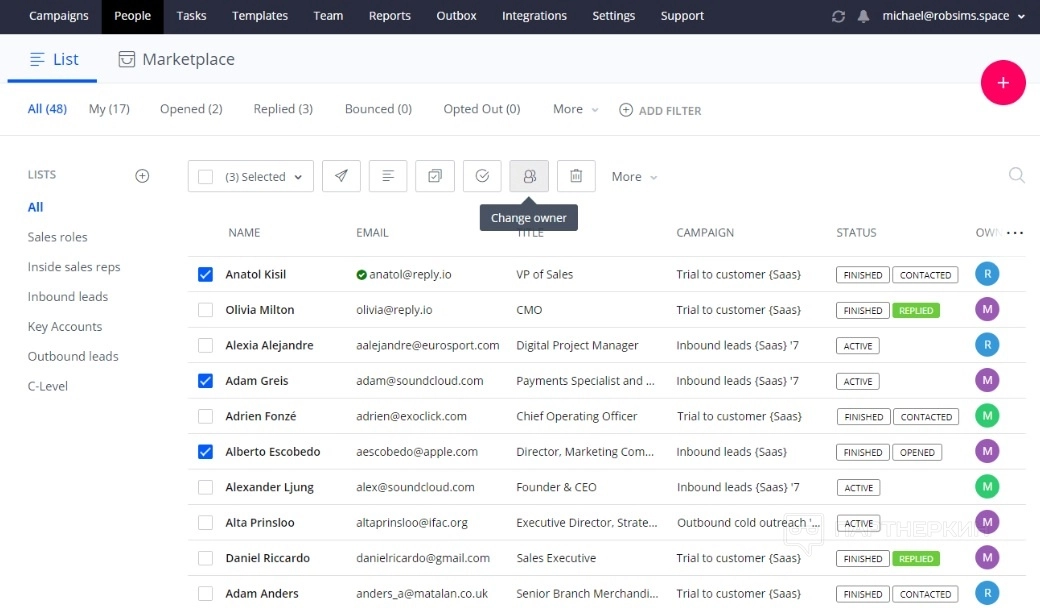Click the copy-with-checkmark toolbar icon

point(435,176)
